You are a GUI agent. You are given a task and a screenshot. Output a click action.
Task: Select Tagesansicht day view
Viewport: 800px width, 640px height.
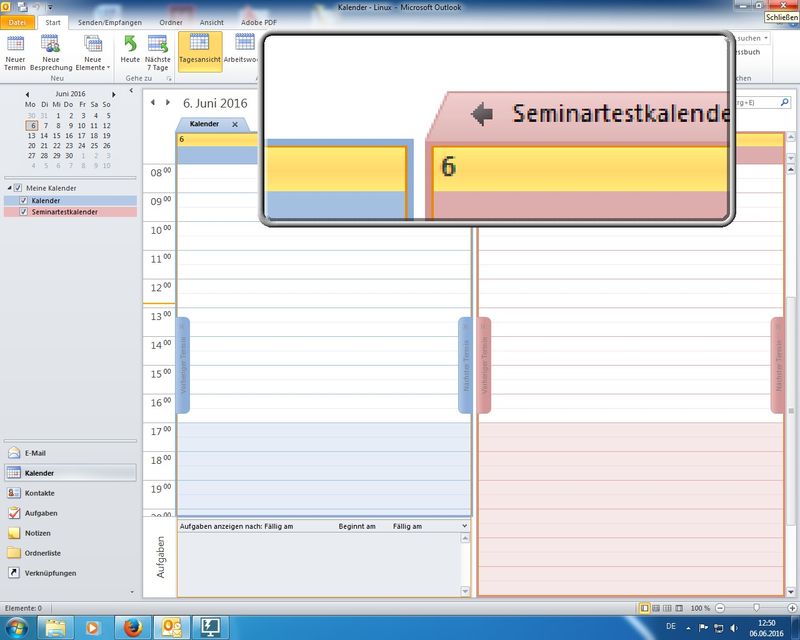[200, 51]
